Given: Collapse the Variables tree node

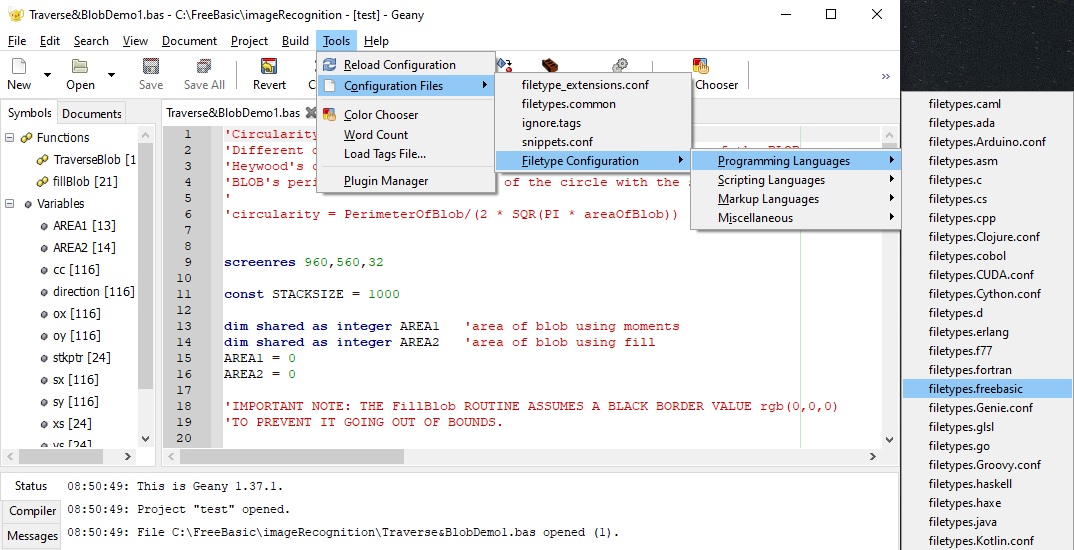Looking at the screenshot, I should coord(10,203).
